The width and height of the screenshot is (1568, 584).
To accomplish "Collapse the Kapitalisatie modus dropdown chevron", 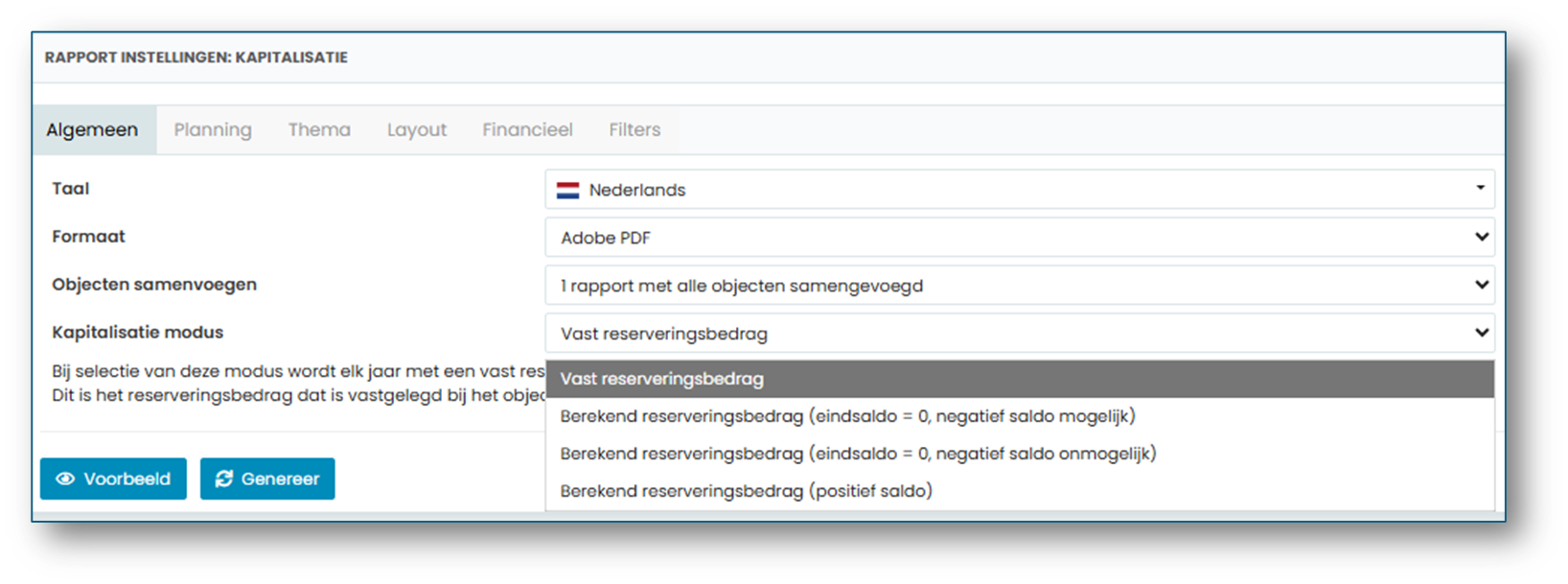I will tap(1482, 332).
